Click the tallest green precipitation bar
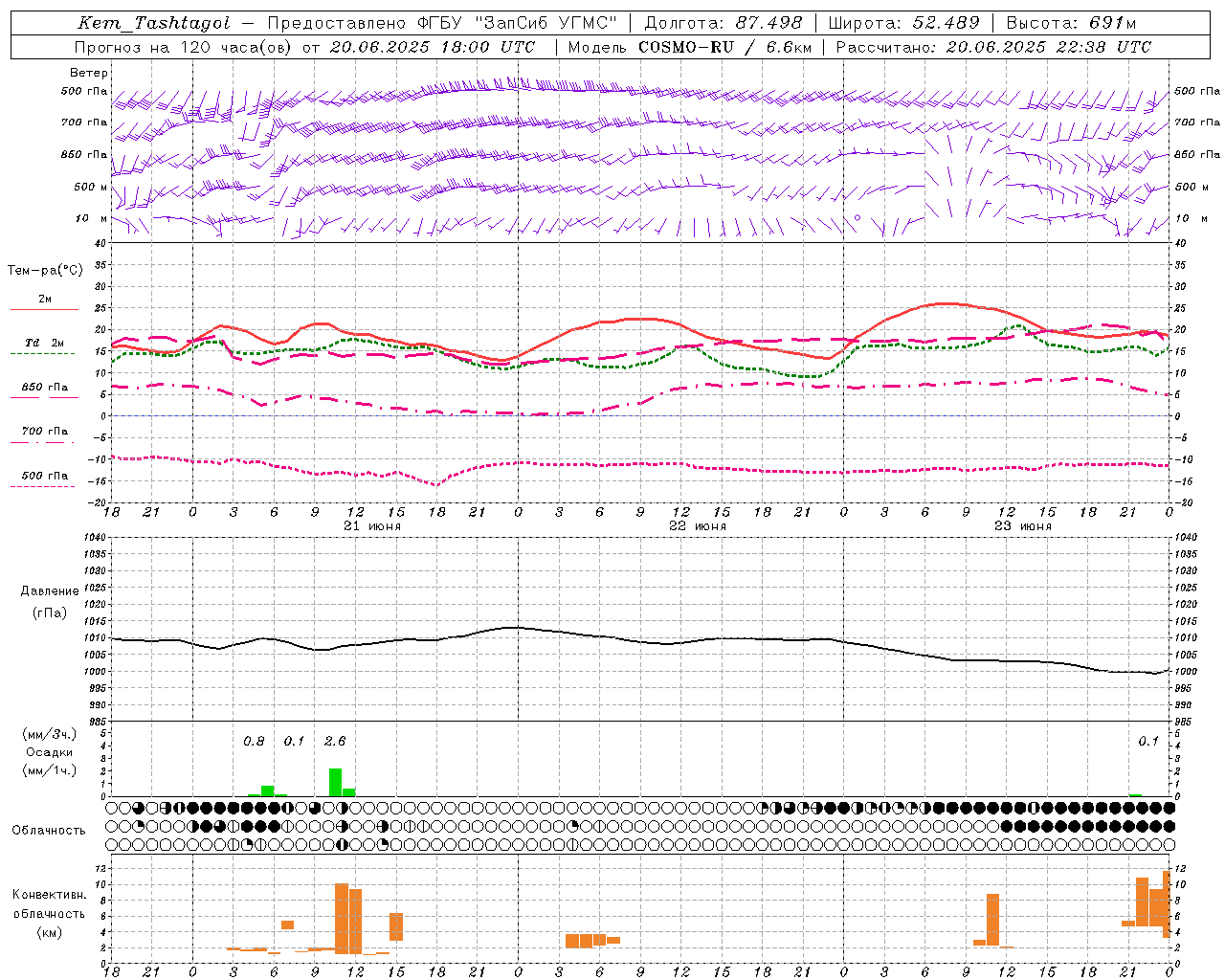The height and width of the screenshot is (980, 1225). (x=336, y=782)
